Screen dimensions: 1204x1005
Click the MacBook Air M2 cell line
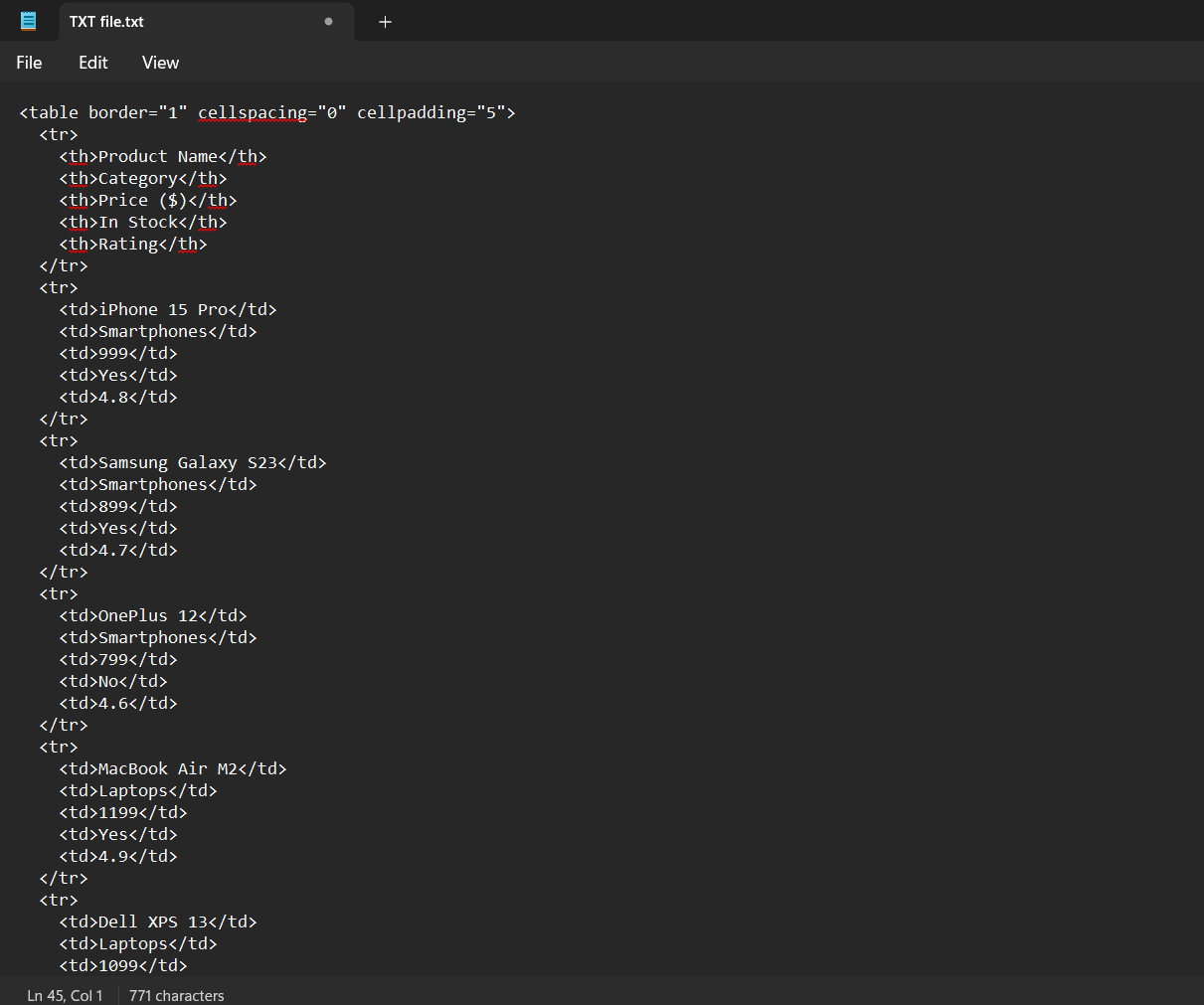173,768
